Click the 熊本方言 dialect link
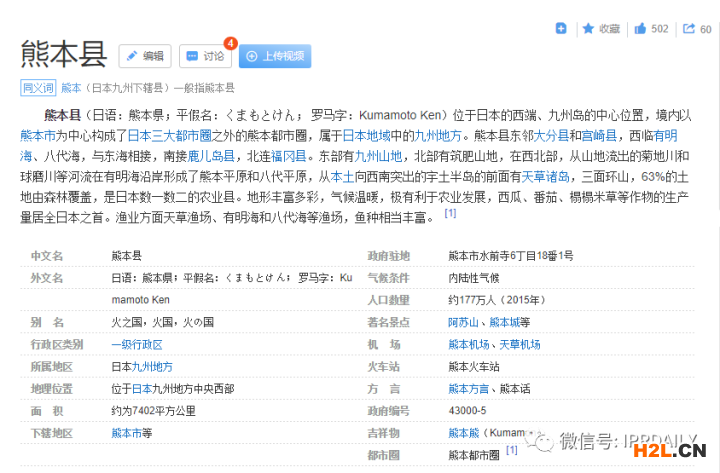720x473 pixels. (470, 388)
